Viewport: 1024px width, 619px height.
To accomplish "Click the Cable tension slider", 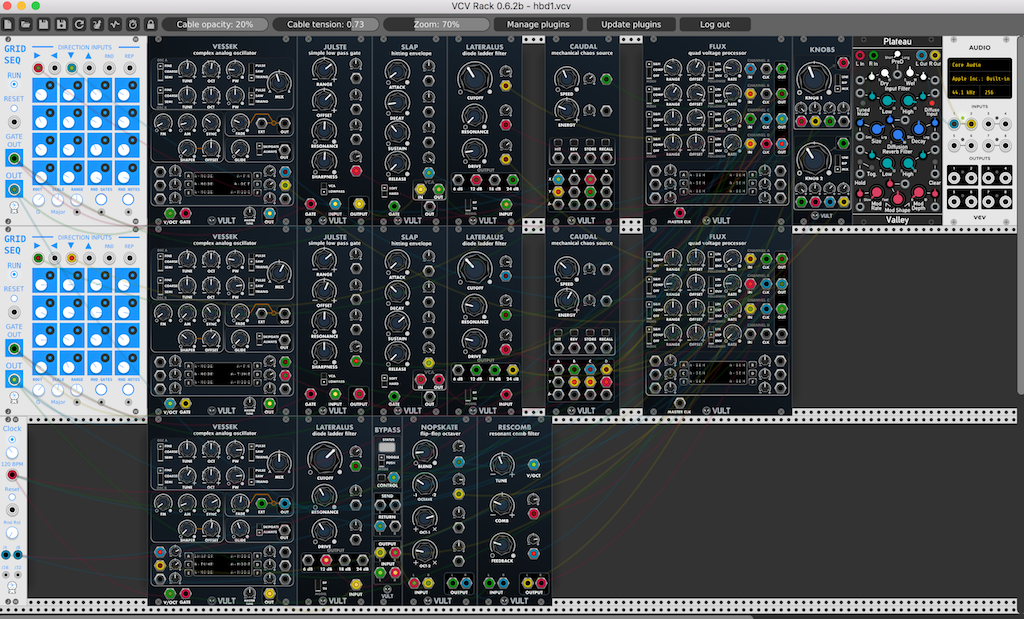I will click(x=326, y=25).
